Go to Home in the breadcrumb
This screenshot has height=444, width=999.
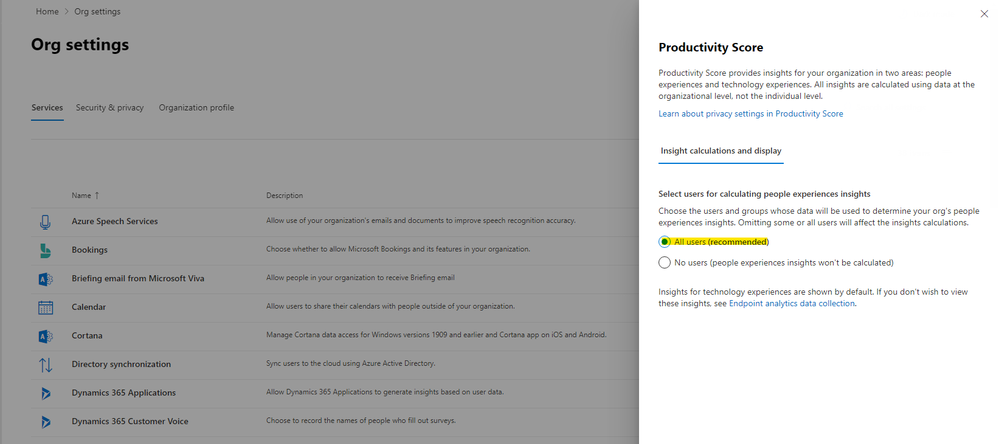point(47,11)
